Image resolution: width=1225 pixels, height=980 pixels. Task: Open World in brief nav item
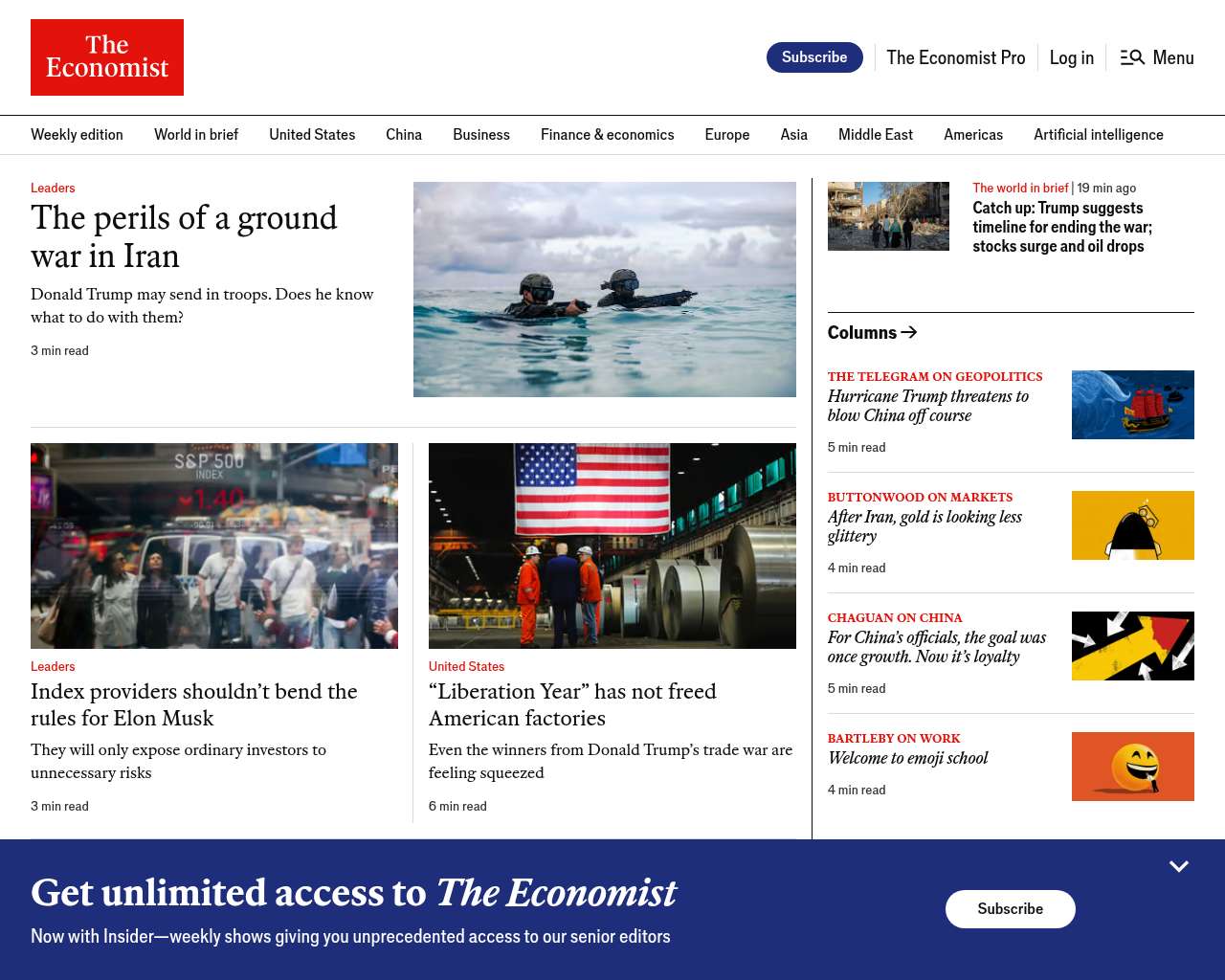pos(196,135)
